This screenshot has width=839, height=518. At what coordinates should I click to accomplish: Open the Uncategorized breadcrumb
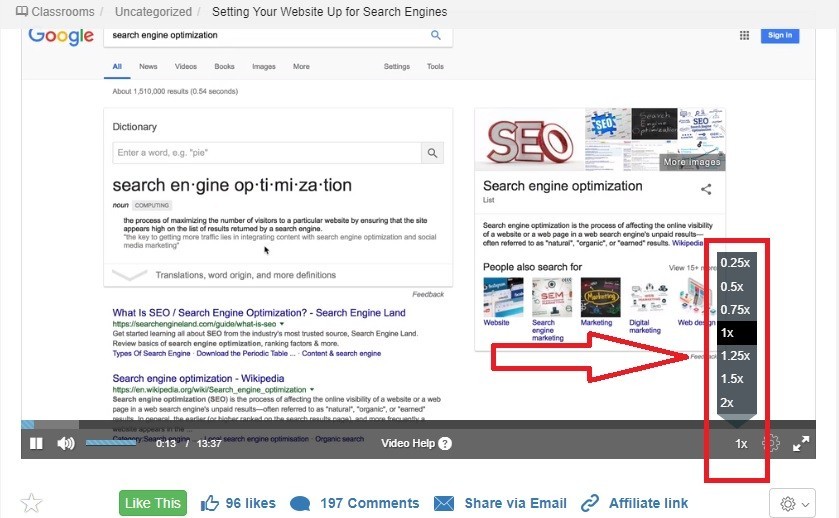coord(153,11)
